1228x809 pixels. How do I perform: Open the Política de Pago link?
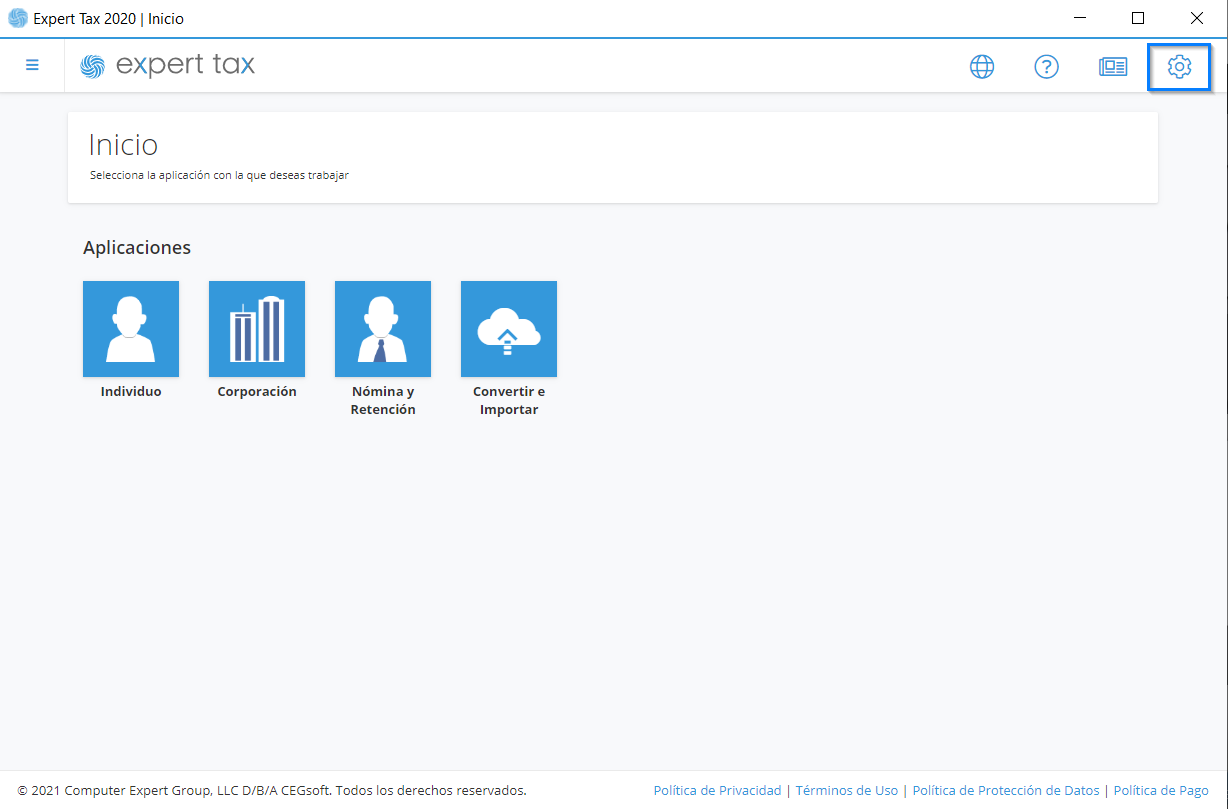pos(1161,791)
